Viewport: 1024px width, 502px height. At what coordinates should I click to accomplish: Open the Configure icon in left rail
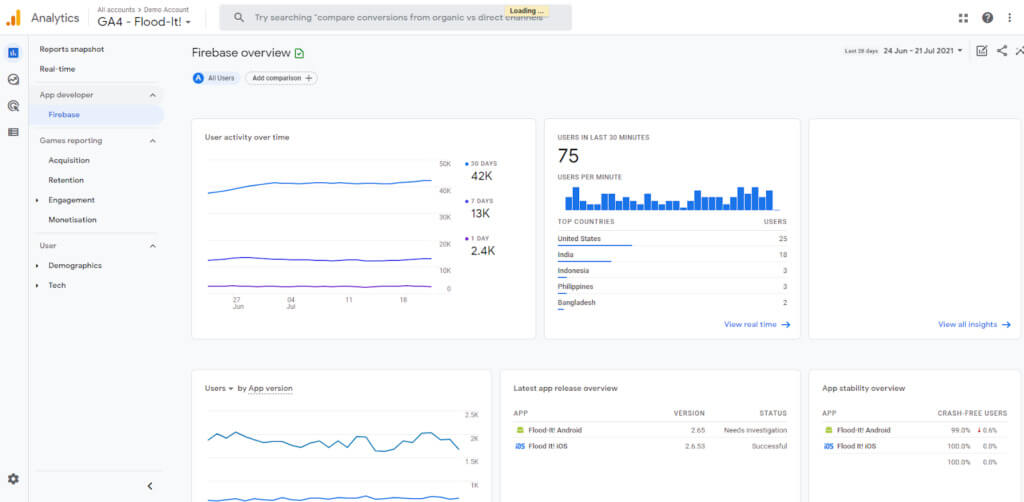click(x=13, y=132)
